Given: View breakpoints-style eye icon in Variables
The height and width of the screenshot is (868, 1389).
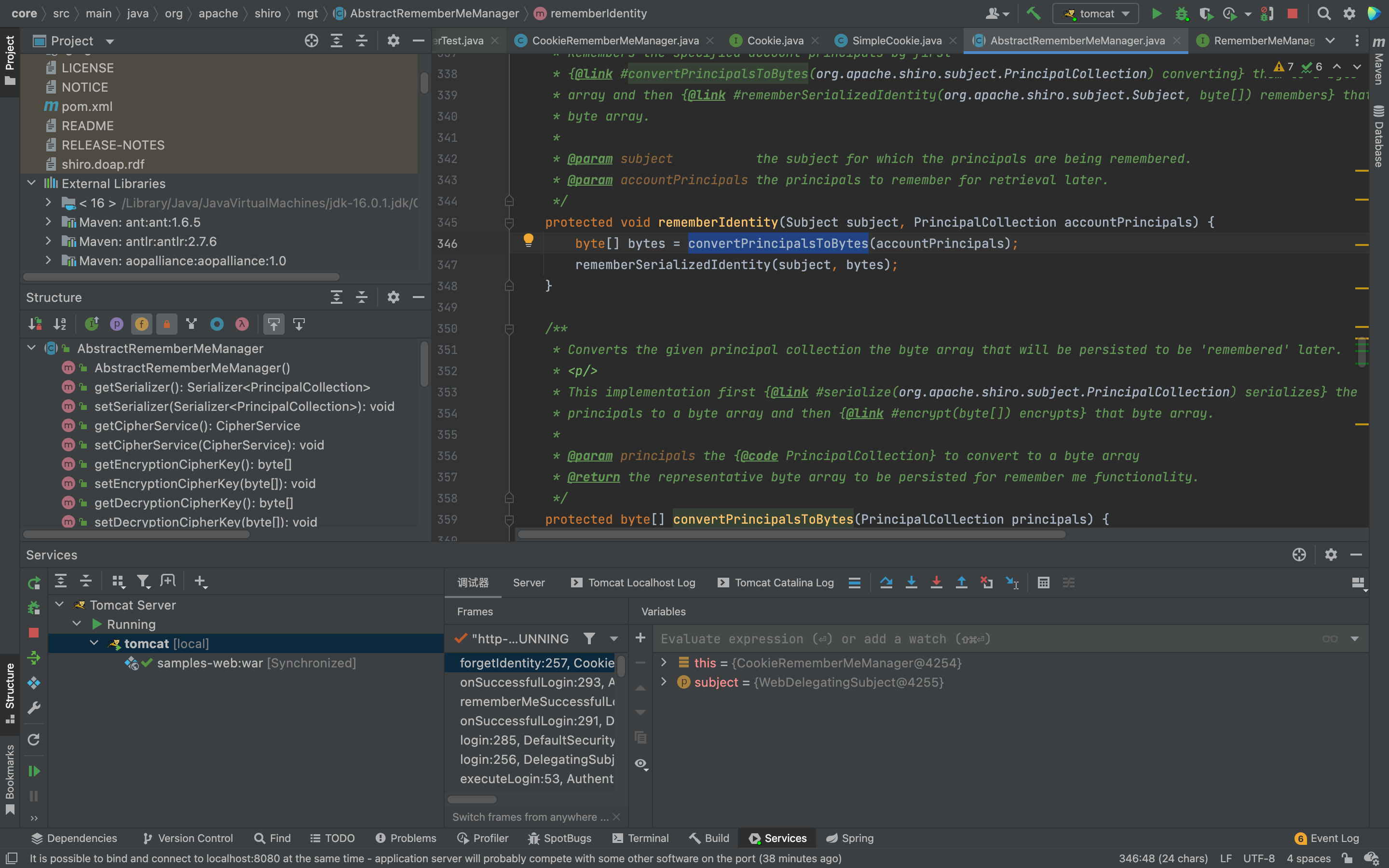Looking at the screenshot, I should [x=641, y=764].
